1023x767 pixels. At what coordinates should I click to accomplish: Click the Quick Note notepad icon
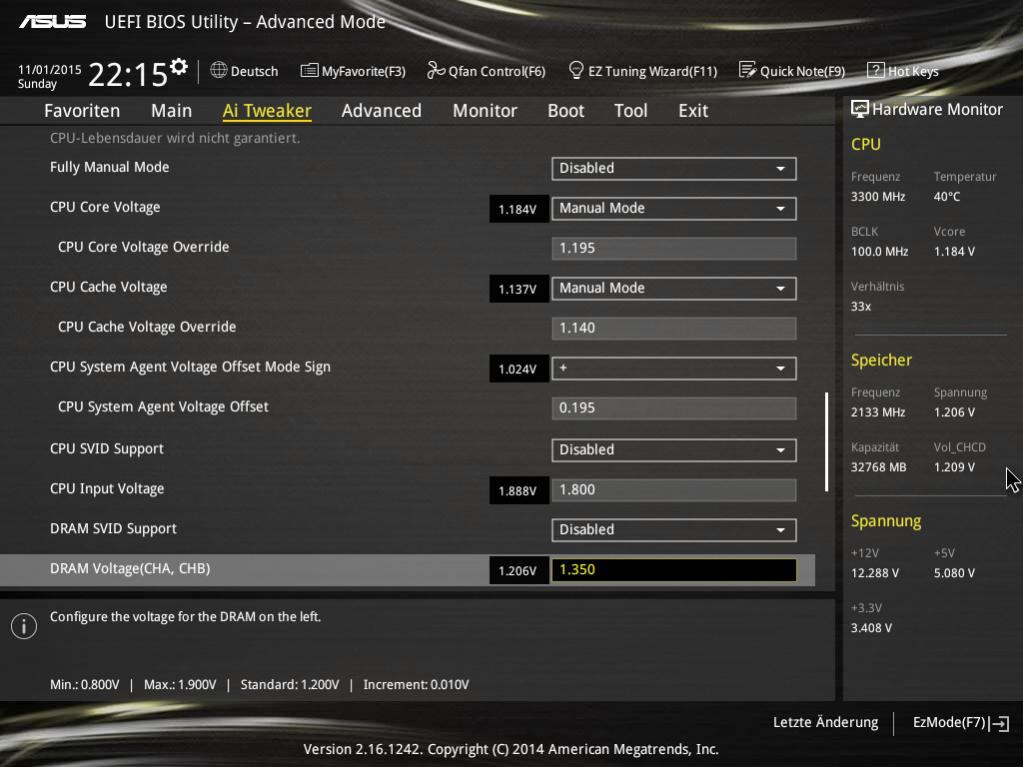point(747,70)
